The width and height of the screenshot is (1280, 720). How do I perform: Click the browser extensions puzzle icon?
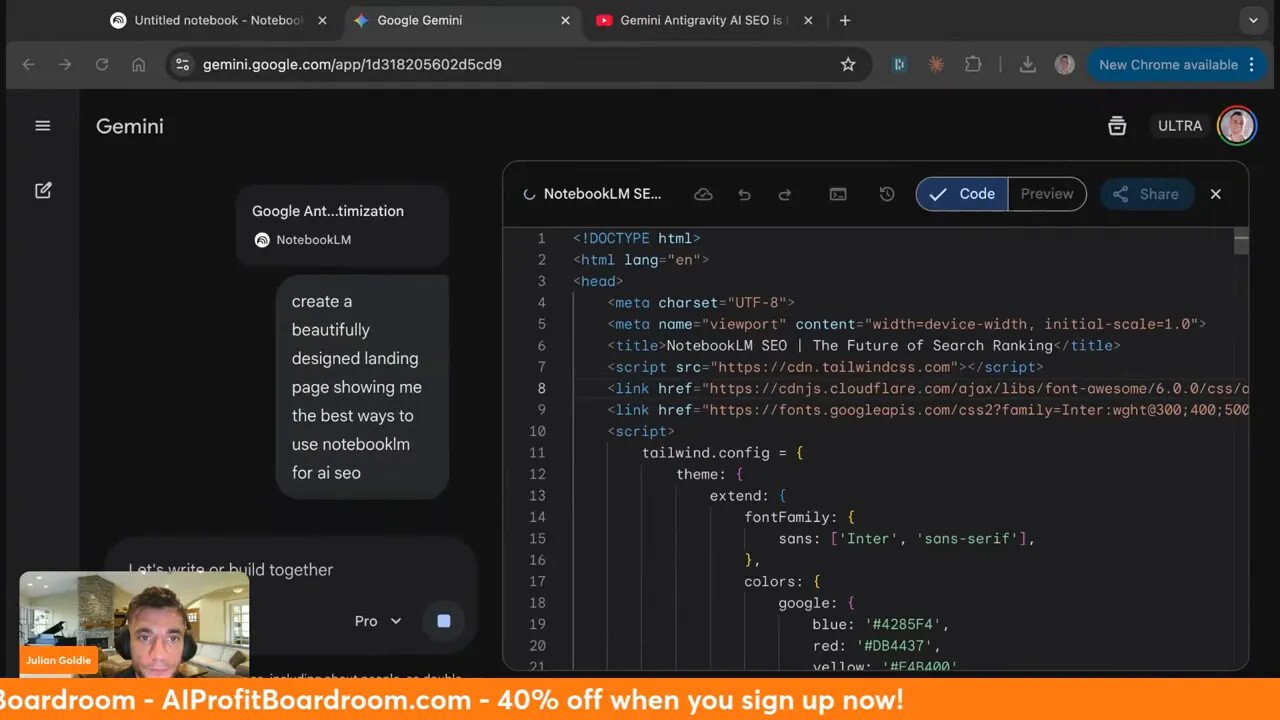pyautogui.click(x=973, y=63)
